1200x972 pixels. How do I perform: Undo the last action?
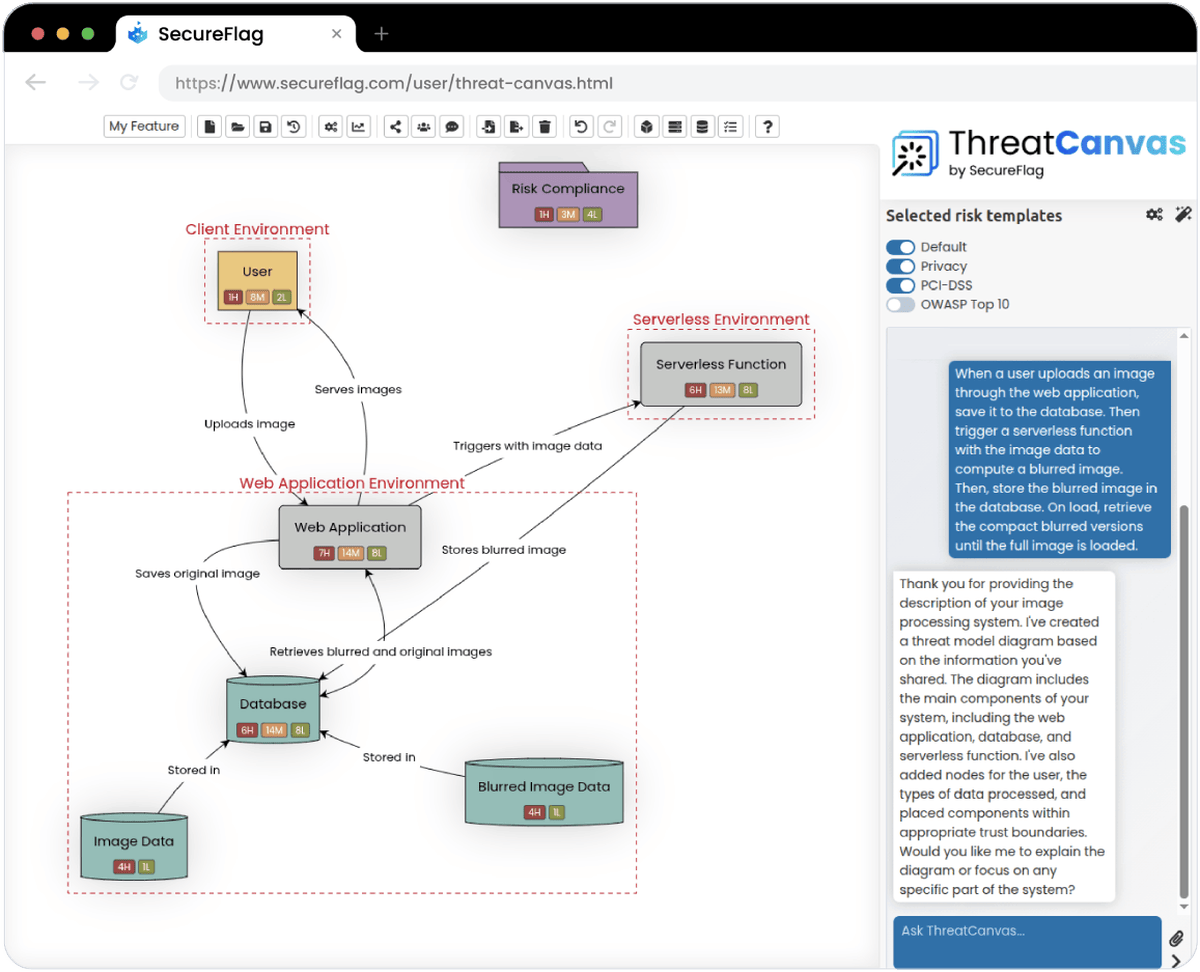pos(581,127)
